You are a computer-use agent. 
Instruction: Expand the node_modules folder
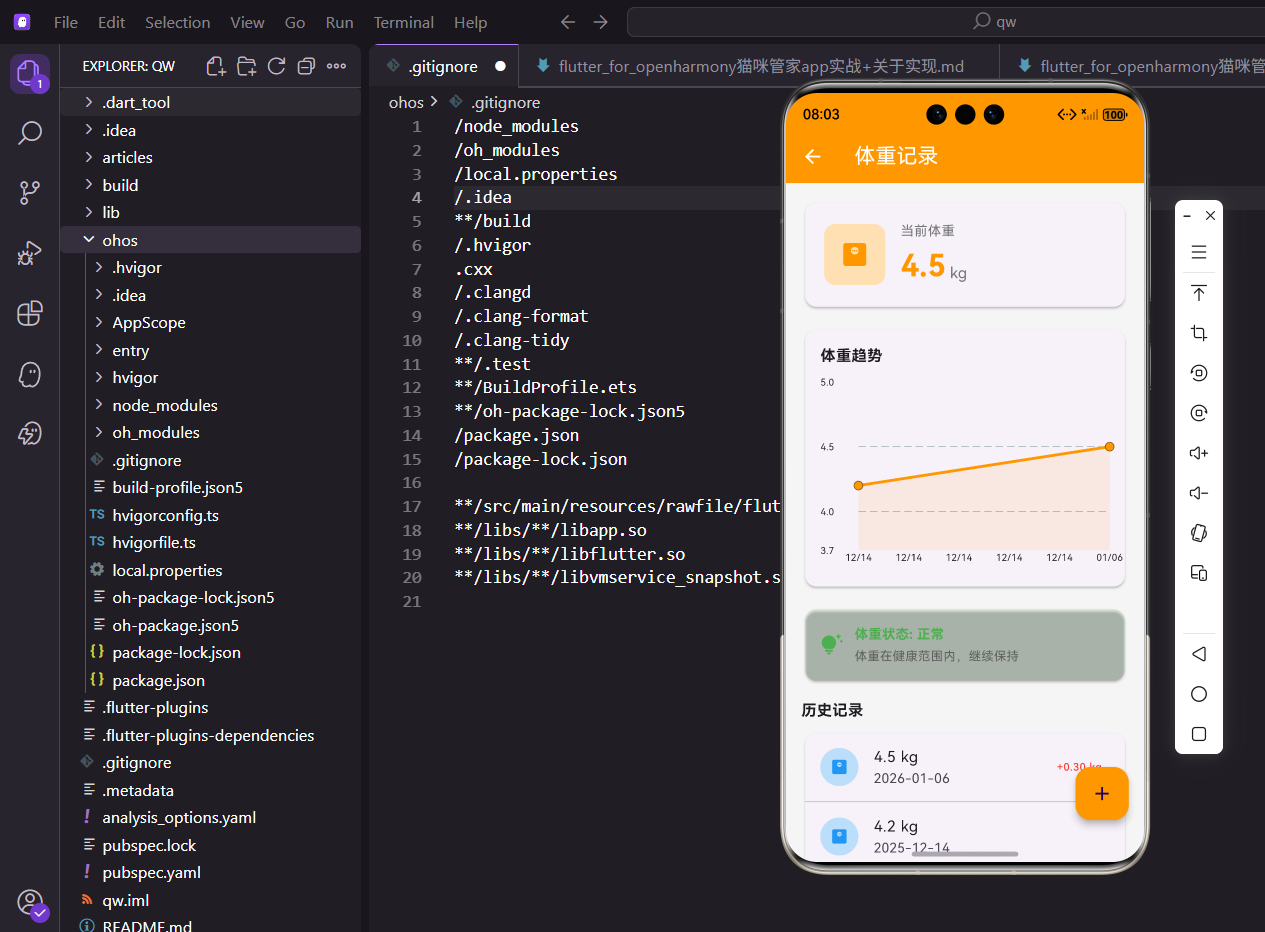pyautogui.click(x=210, y=405)
